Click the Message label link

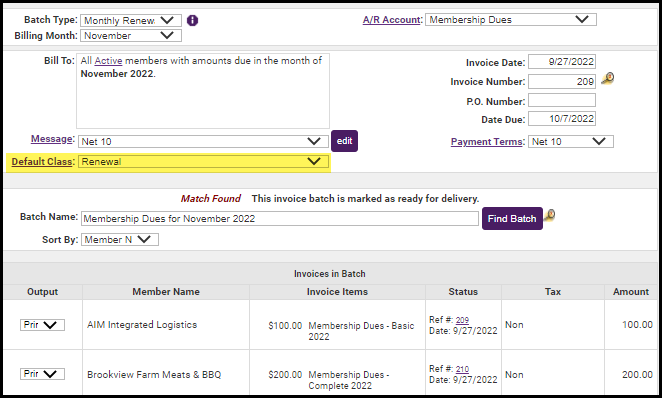coord(52,139)
